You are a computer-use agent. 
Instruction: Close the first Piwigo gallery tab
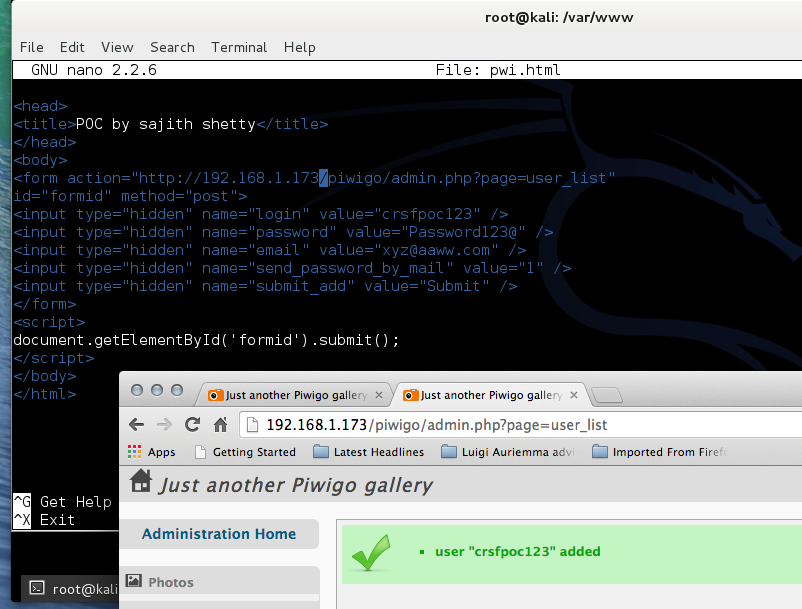tap(379, 395)
